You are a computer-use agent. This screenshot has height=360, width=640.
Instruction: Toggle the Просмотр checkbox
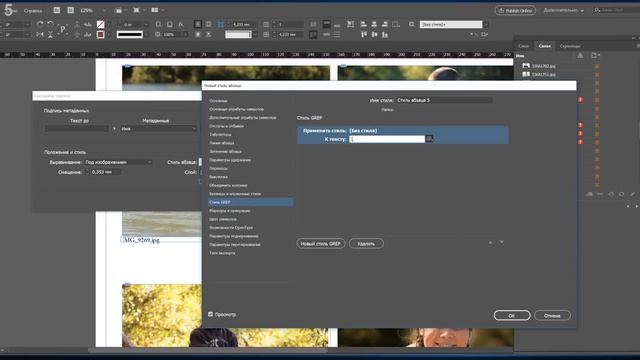211,314
